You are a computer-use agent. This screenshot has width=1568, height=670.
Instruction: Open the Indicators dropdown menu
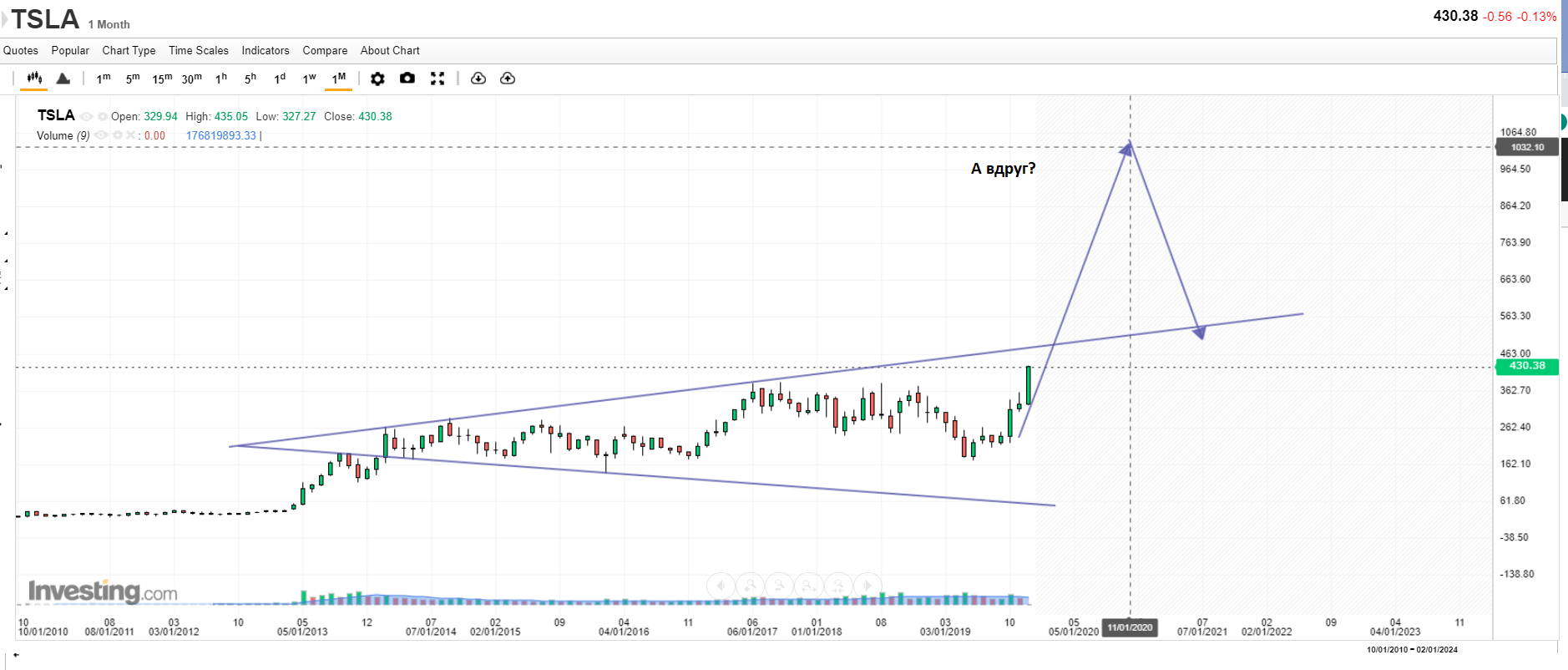pyautogui.click(x=266, y=51)
